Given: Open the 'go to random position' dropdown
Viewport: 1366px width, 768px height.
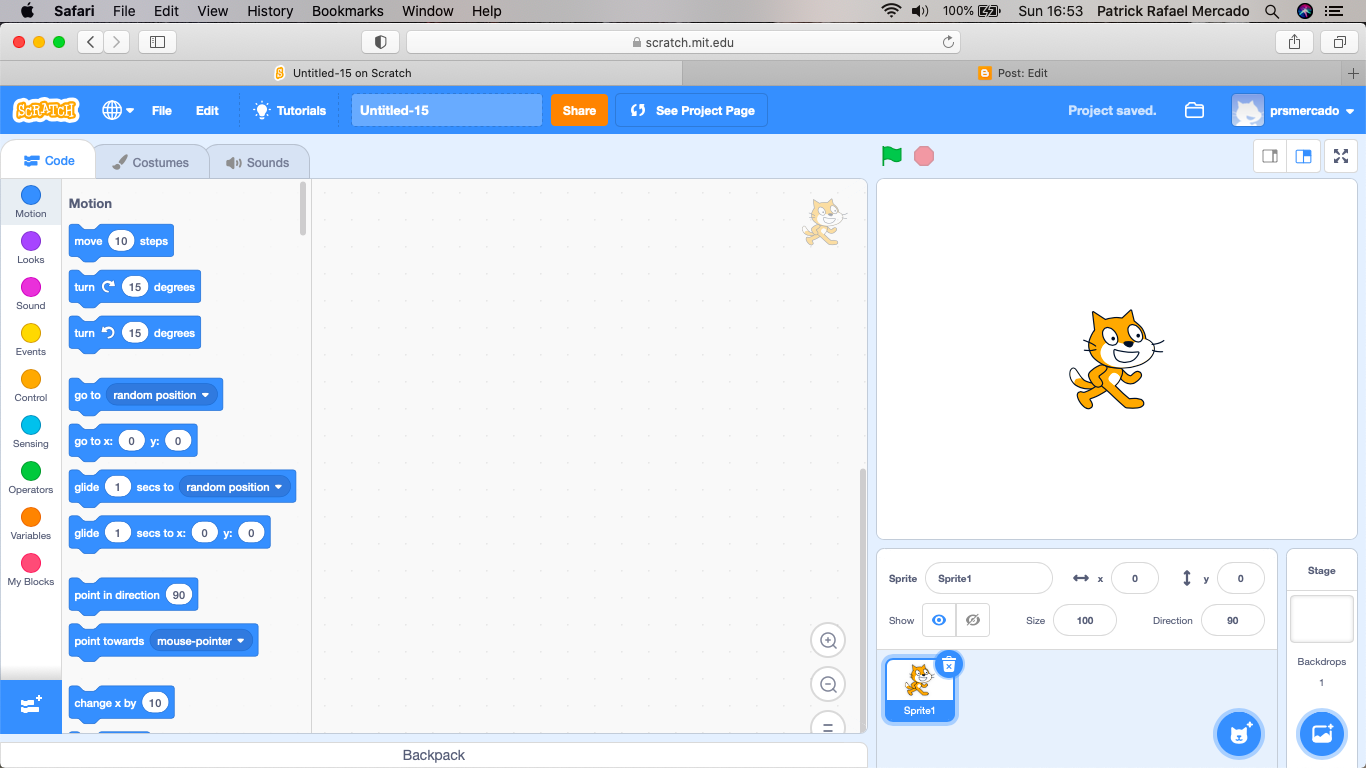Looking at the screenshot, I should tap(162, 395).
